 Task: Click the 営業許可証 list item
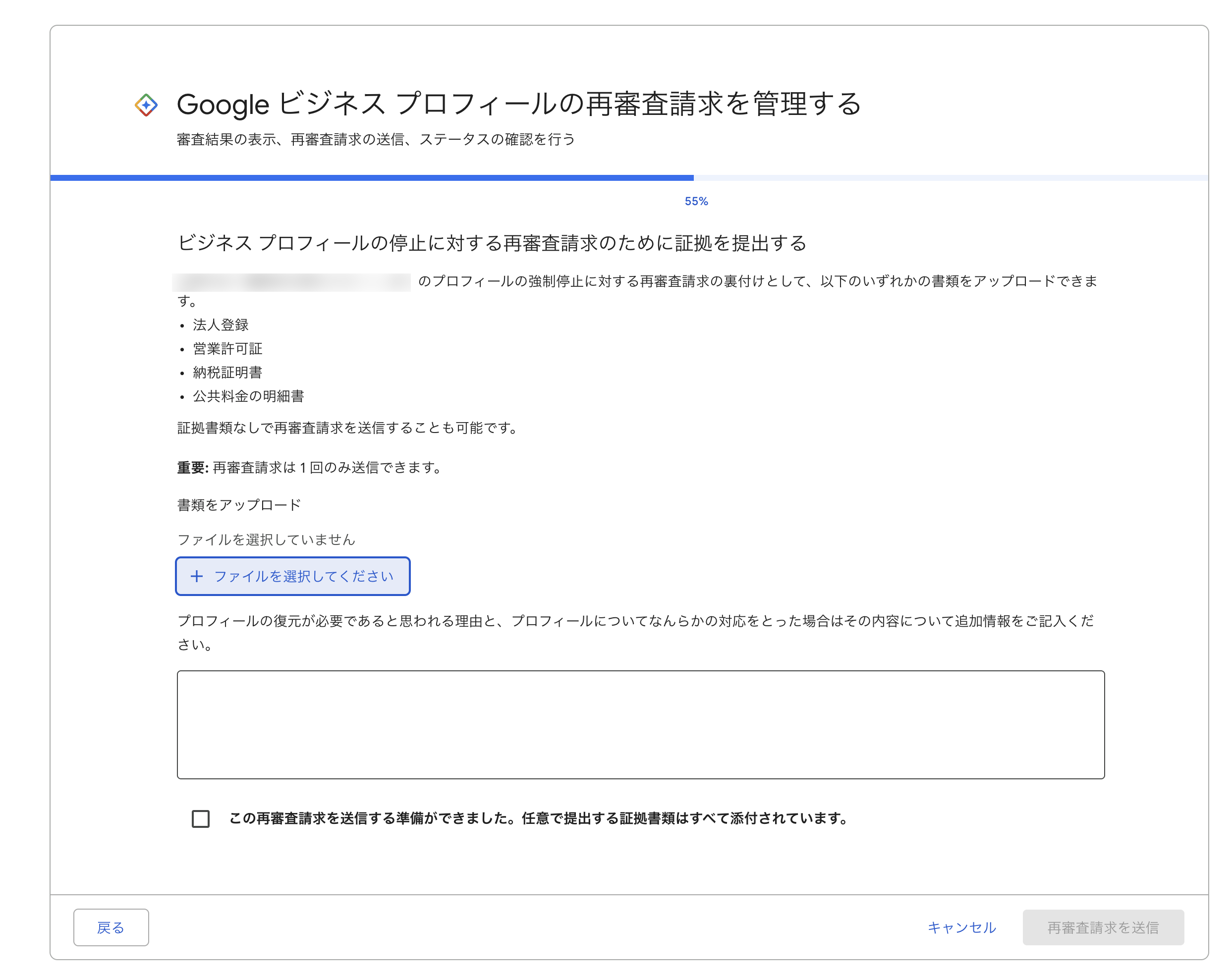pos(227,348)
